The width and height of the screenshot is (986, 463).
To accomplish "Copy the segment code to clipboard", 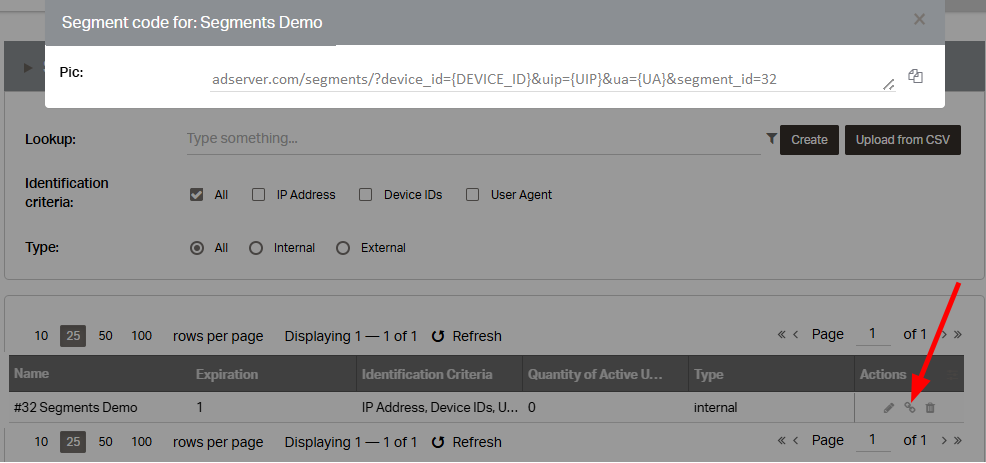I will point(915,77).
